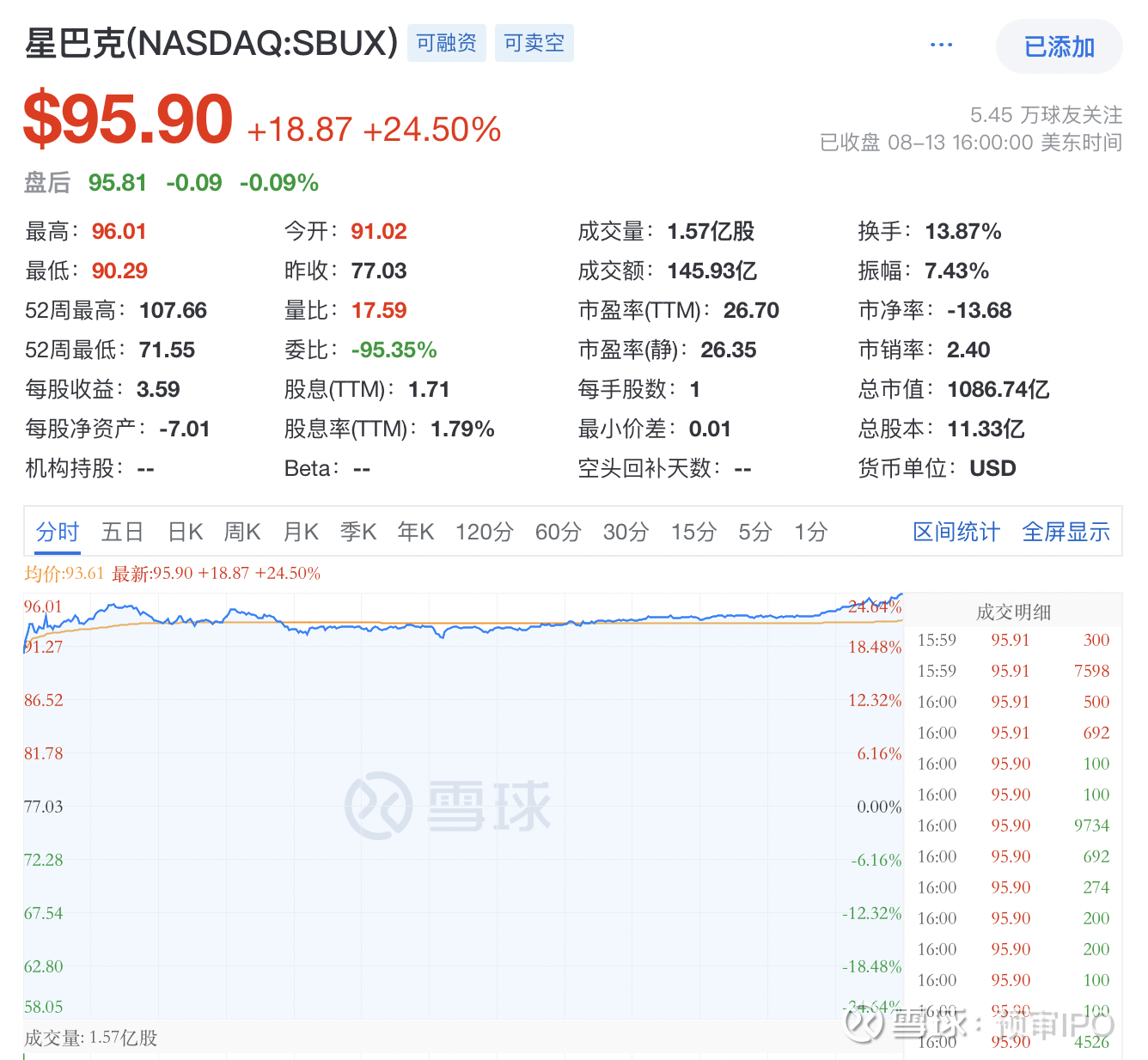Open the 月K chart tab

coord(301,533)
